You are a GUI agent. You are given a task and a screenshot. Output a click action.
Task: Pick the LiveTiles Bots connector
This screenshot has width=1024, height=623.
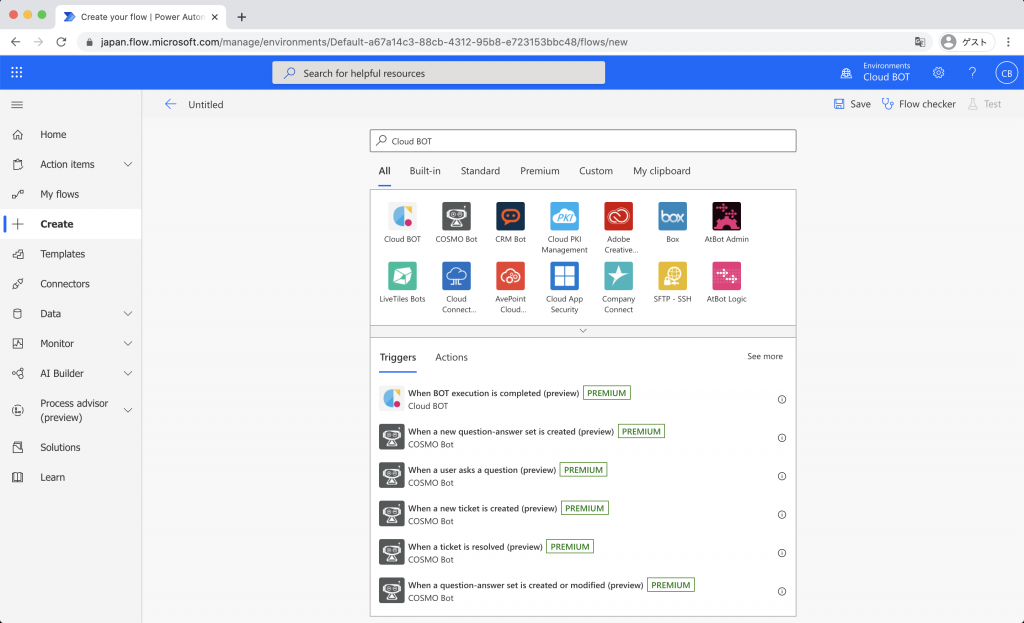pyautogui.click(x=402, y=276)
